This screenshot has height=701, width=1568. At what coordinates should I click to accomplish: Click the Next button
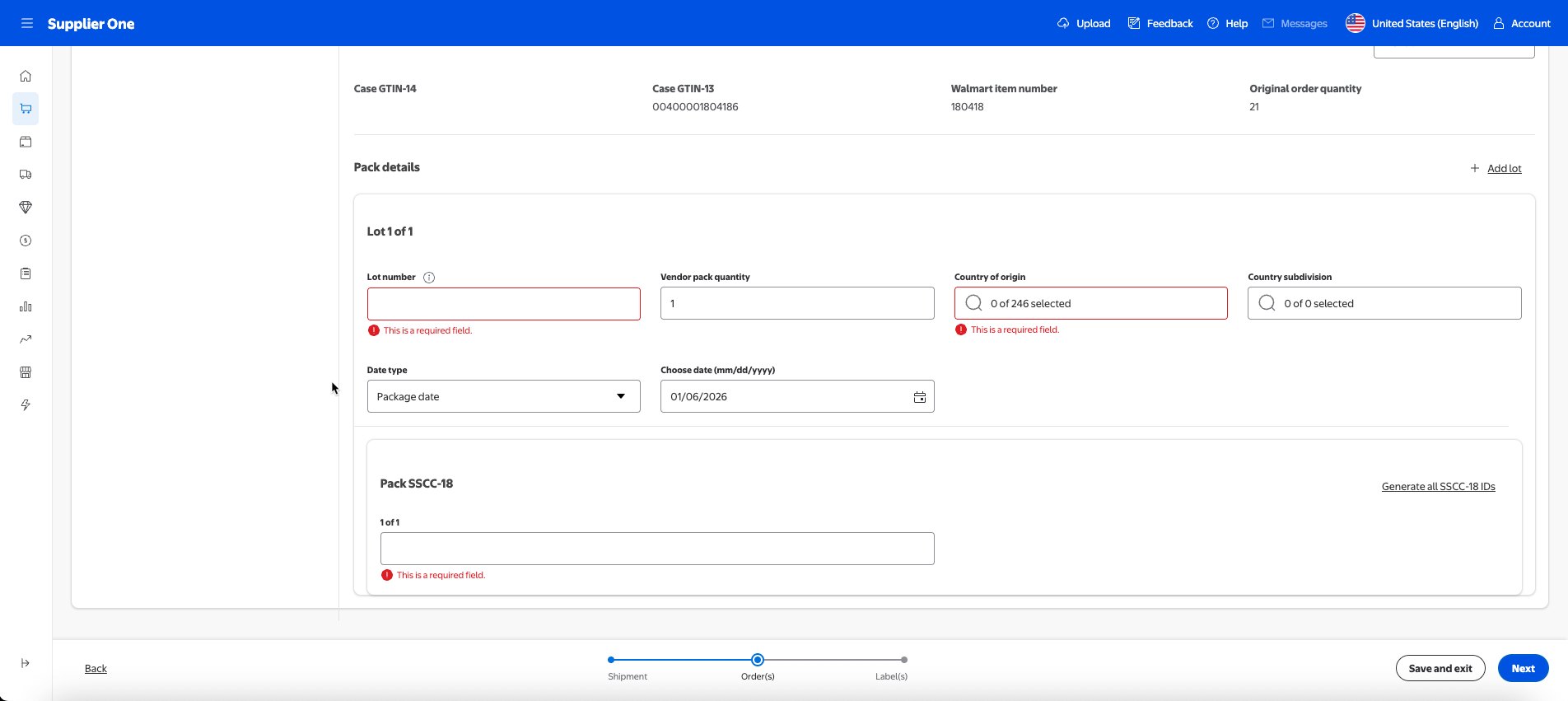1523,668
